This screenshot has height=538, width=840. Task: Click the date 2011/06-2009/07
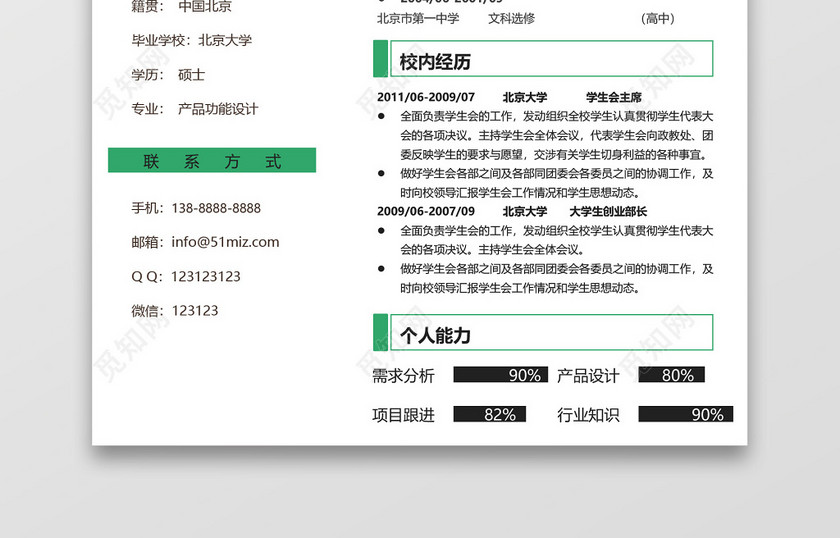426,97
